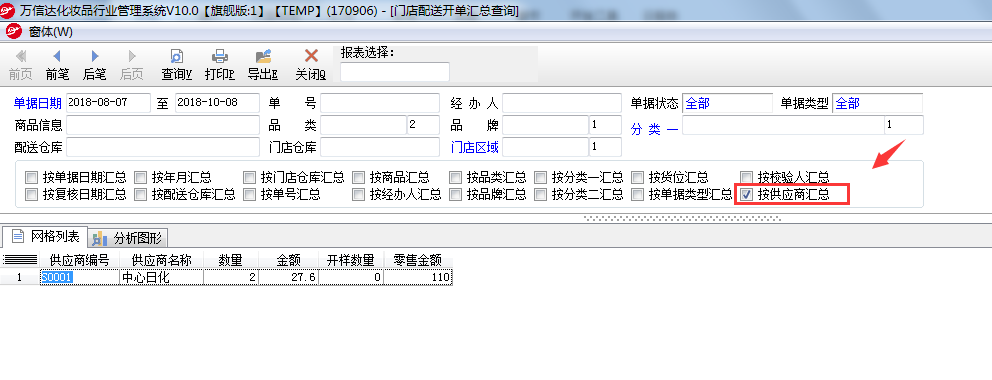Click the 窗体 menu bar logo icon
Screen dimensions: 992x380
tap(13, 31)
